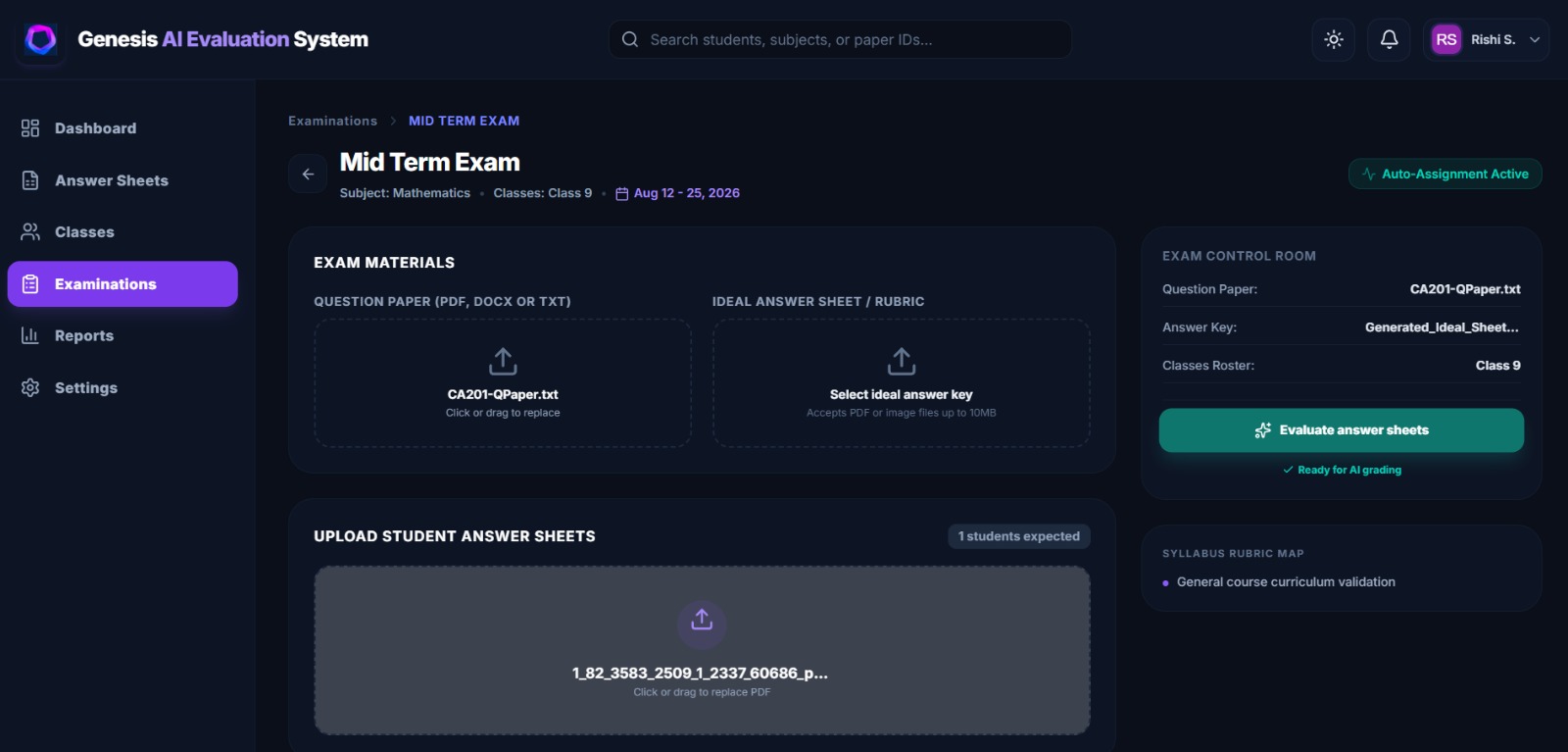Screen dimensions: 1568x752
Task: Click the Examinations clipboard icon
Action: (x=30, y=284)
